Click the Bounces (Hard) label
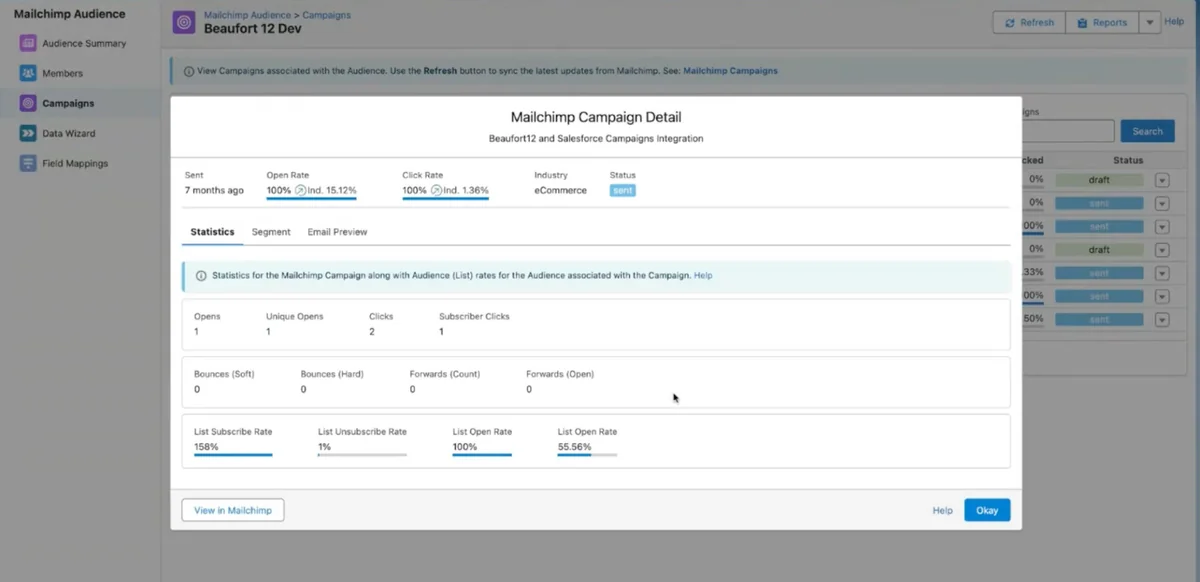Image resolution: width=1200 pixels, height=582 pixels. [332, 374]
